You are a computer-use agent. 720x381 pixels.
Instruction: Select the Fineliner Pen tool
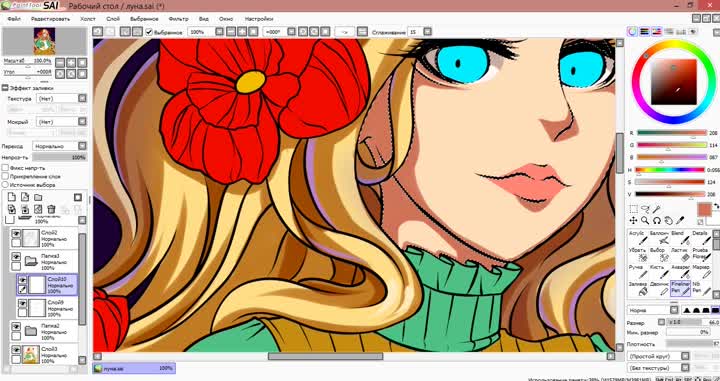pos(680,288)
